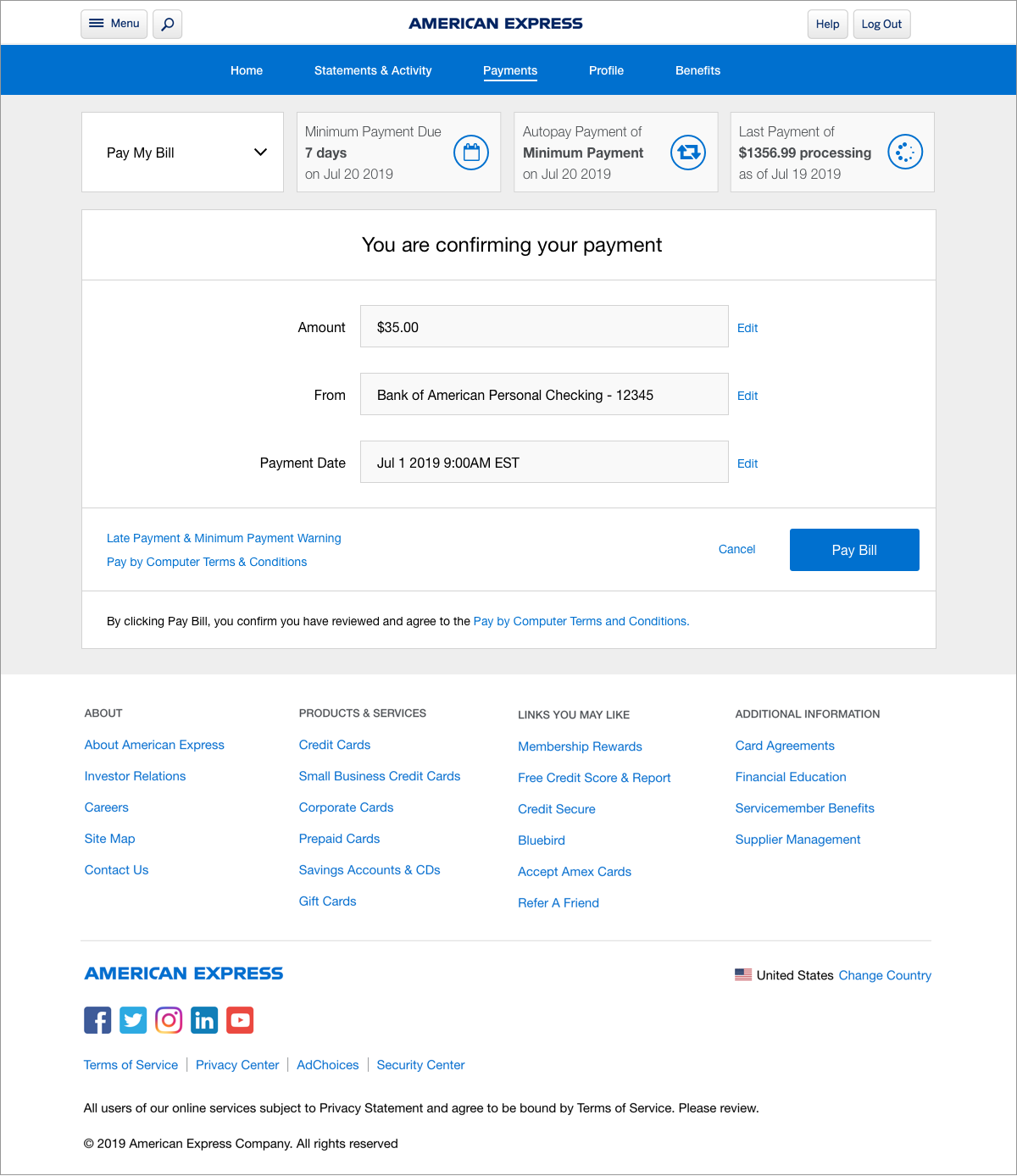Click the United States flag icon
Viewport: 1017px width, 1176px height.
coord(743,975)
